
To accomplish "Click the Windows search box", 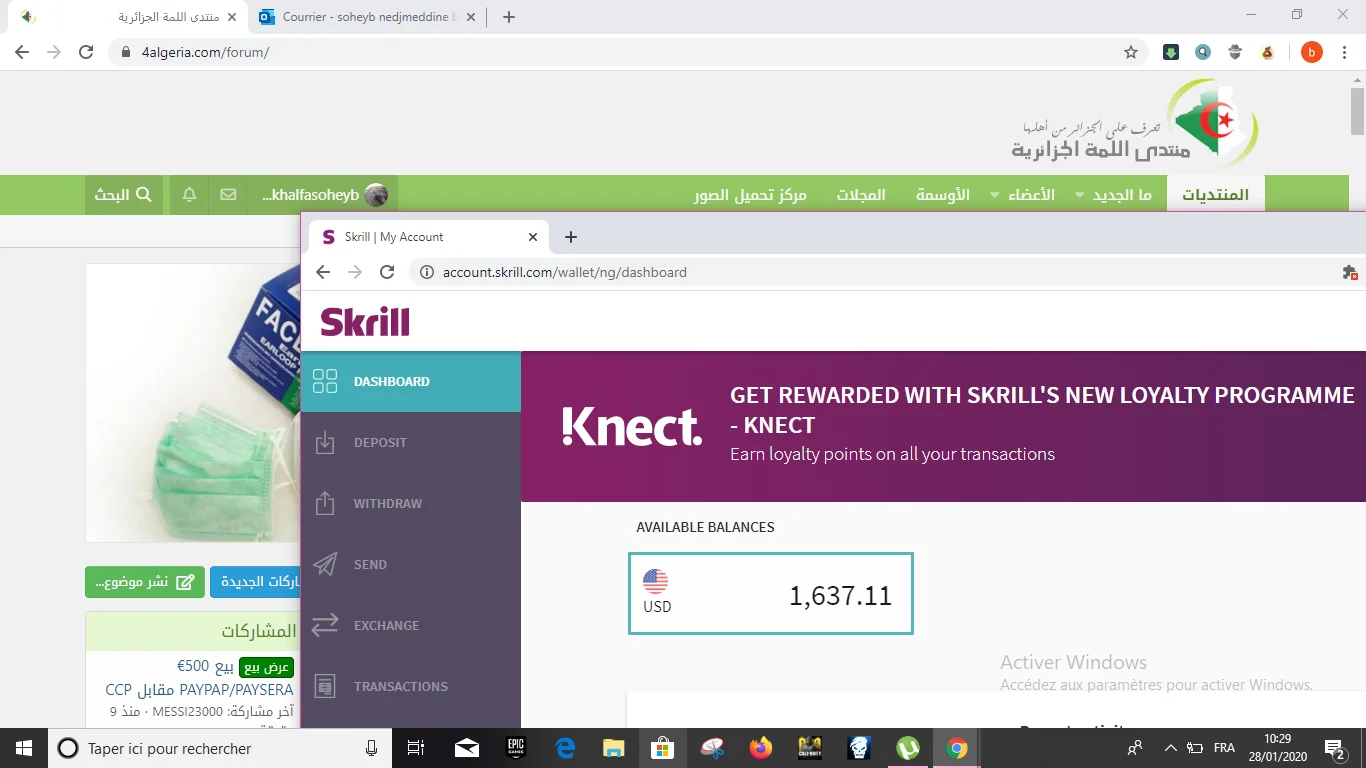I will pos(210,748).
